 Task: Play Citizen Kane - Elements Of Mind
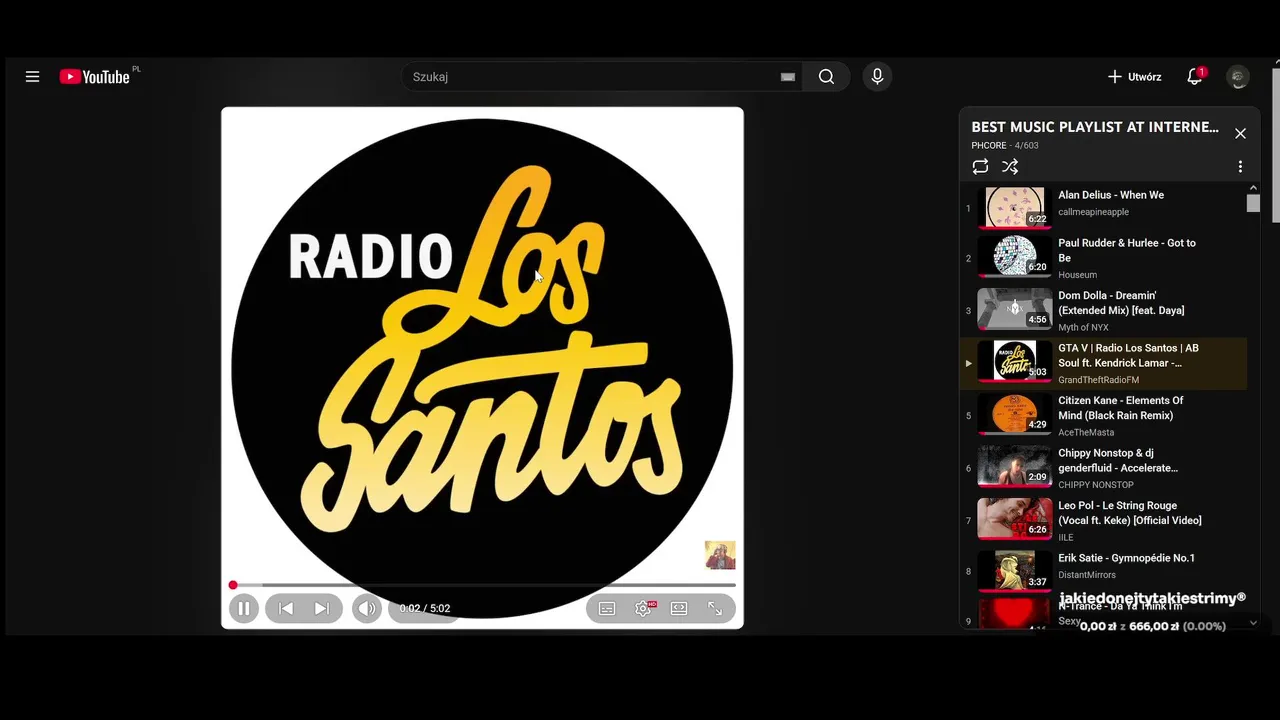(1121, 408)
